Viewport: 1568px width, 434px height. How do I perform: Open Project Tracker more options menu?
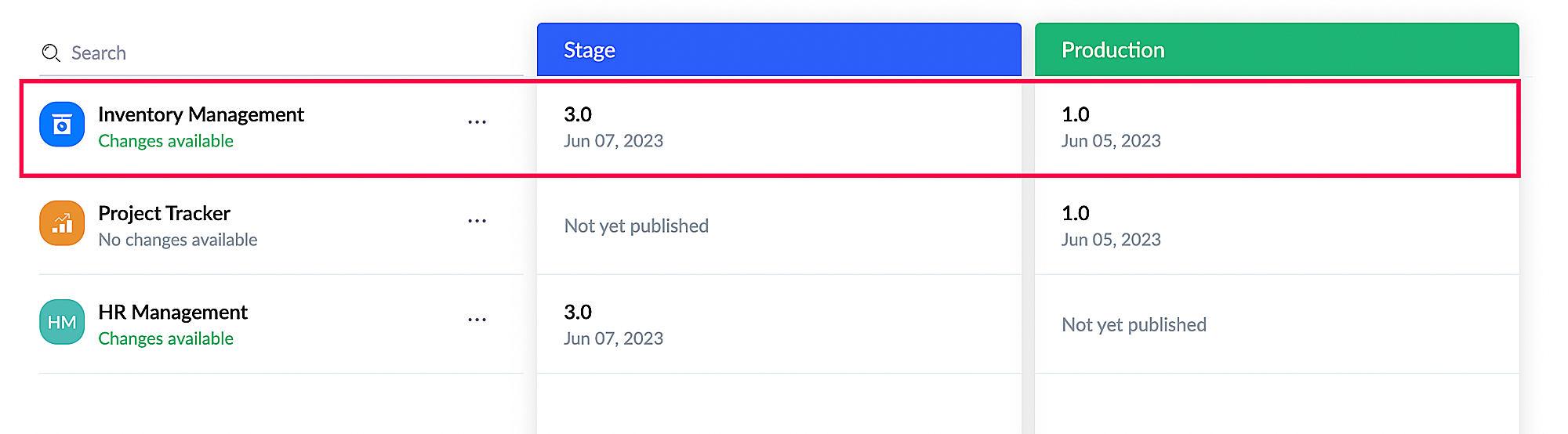(477, 221)
